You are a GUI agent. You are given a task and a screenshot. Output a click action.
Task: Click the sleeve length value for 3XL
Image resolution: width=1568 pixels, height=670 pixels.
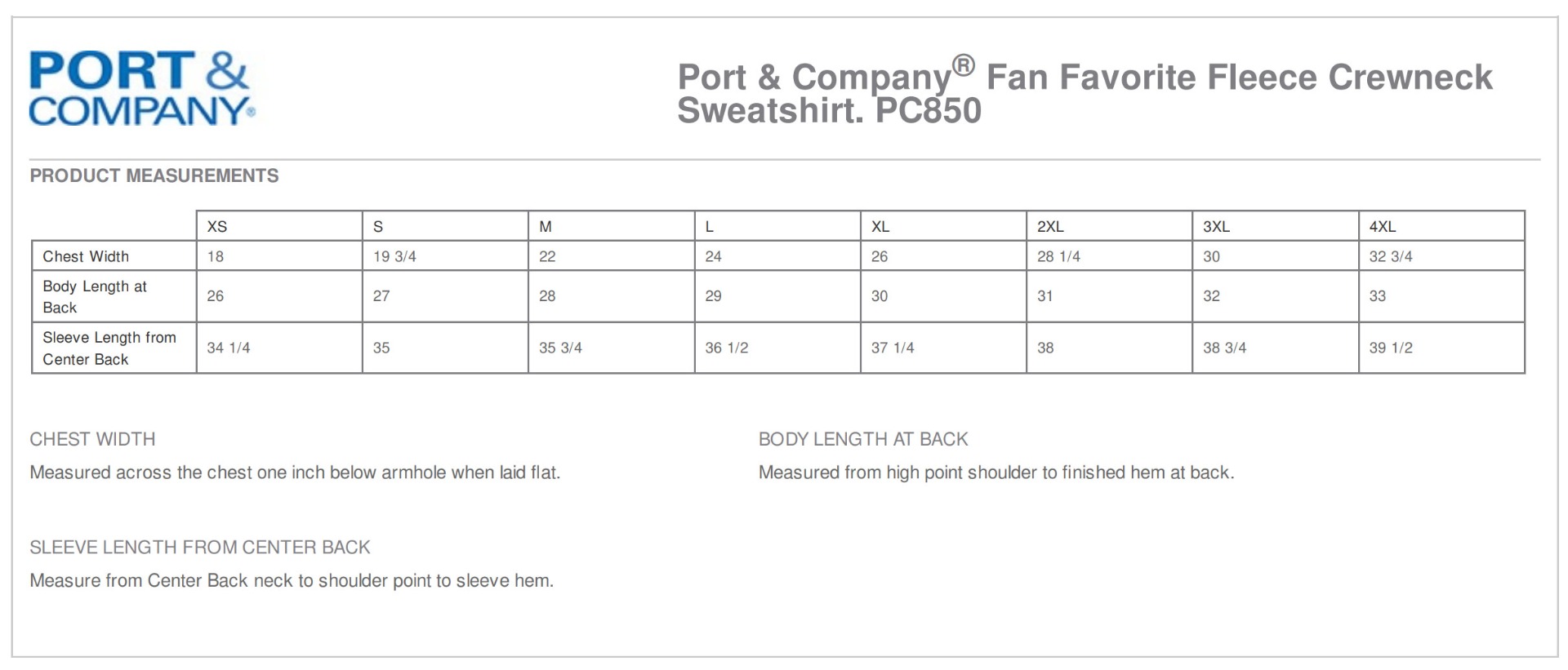(x=1224, y=348)
